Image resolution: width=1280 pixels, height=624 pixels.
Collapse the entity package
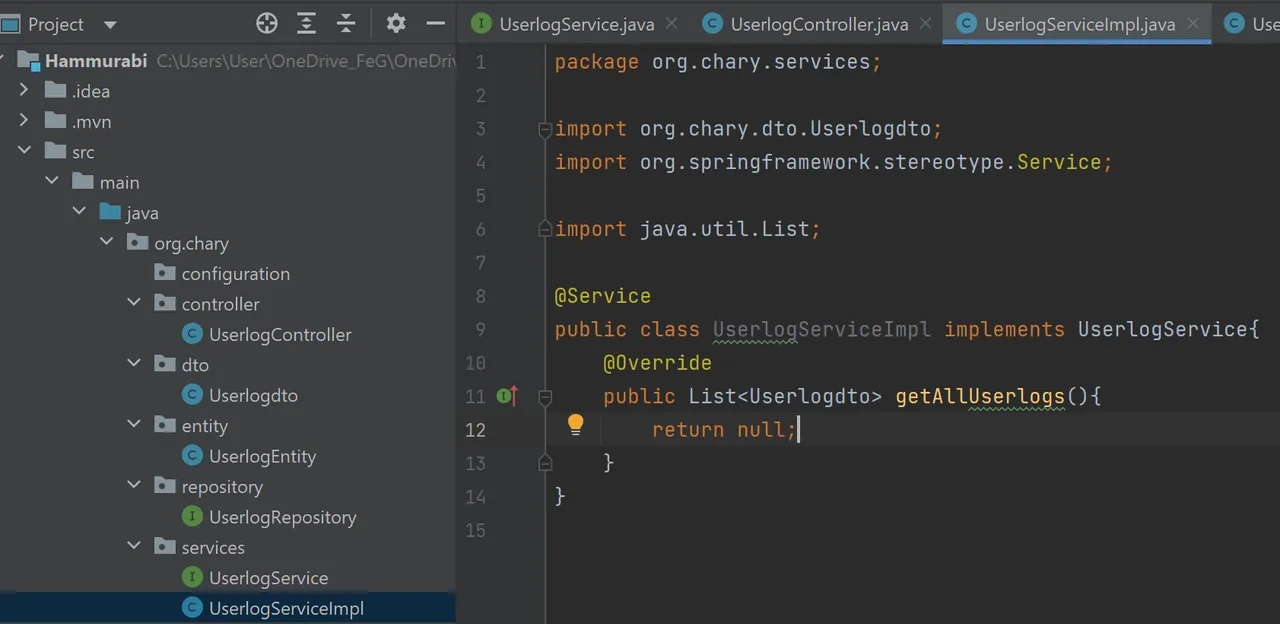[134, 426]
